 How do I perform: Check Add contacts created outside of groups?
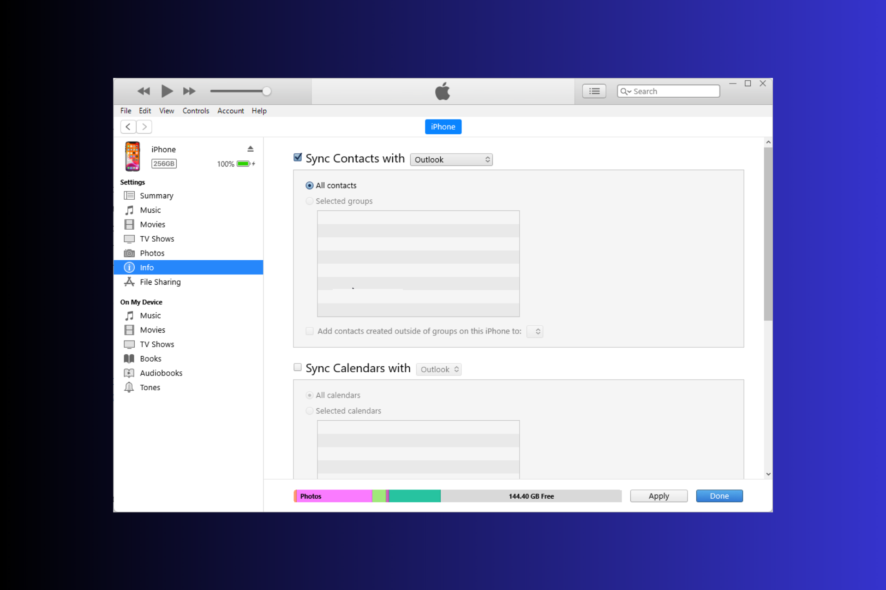310,331
